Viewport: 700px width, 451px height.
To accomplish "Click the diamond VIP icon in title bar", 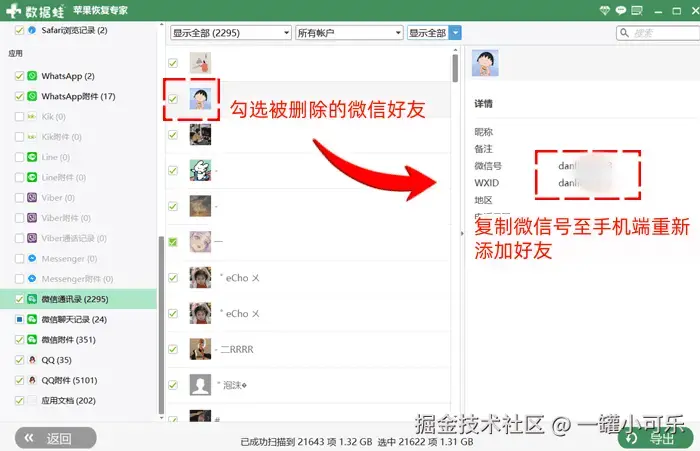I will tap(604, 10).
